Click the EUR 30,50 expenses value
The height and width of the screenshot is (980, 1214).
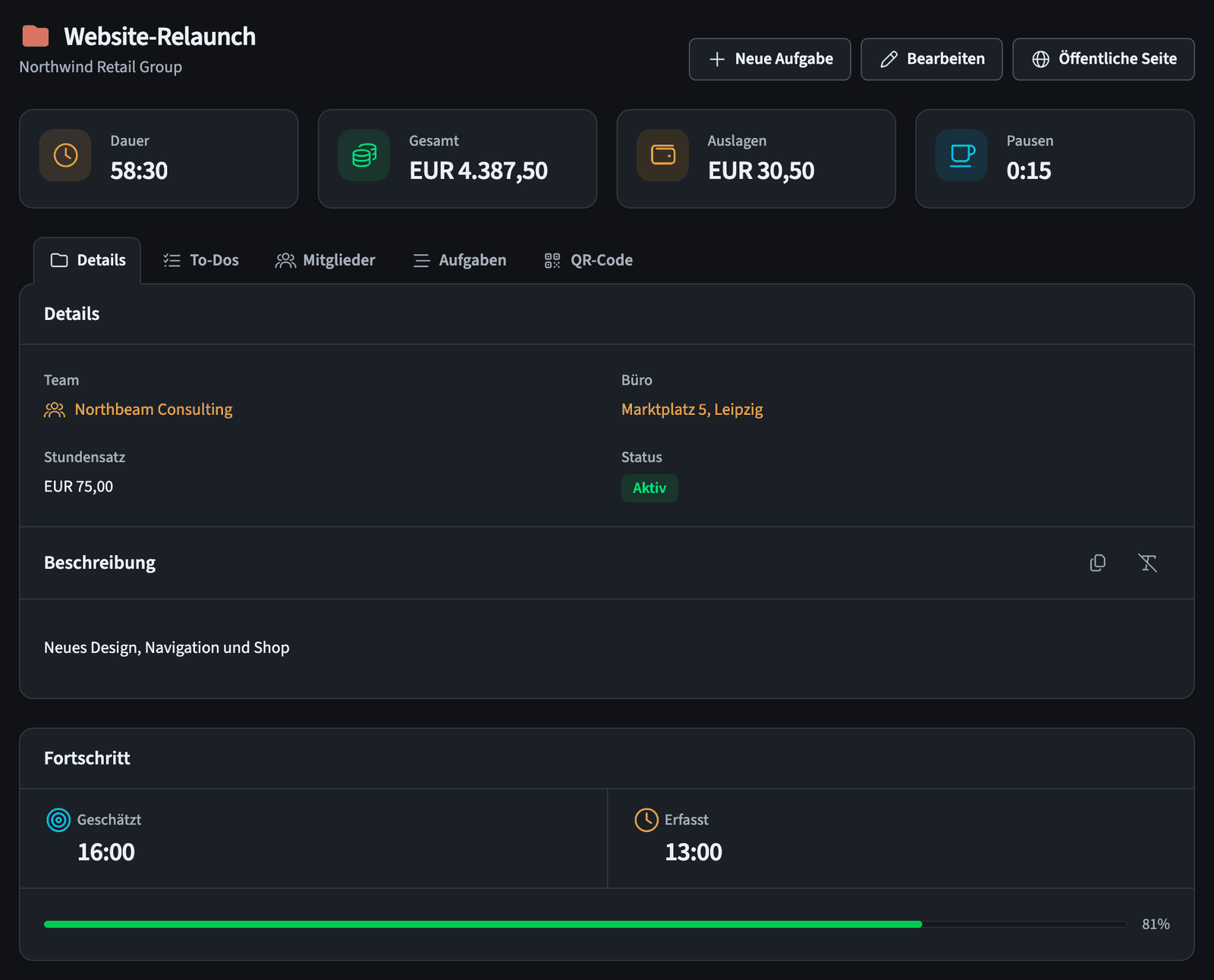761,171
